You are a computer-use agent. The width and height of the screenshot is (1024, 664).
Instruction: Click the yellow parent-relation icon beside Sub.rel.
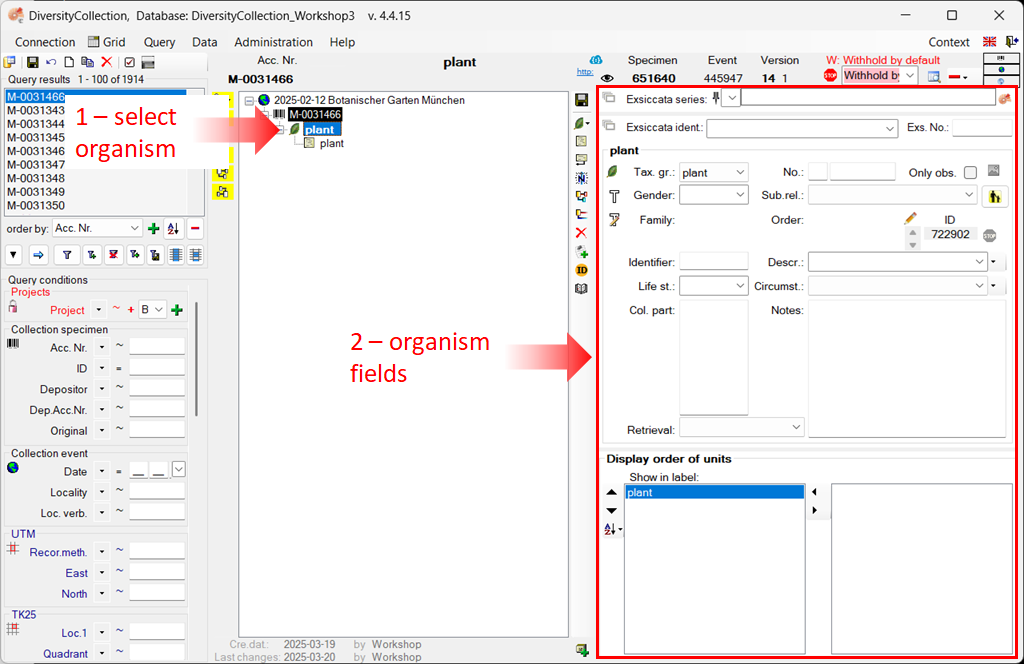(994, 197)
